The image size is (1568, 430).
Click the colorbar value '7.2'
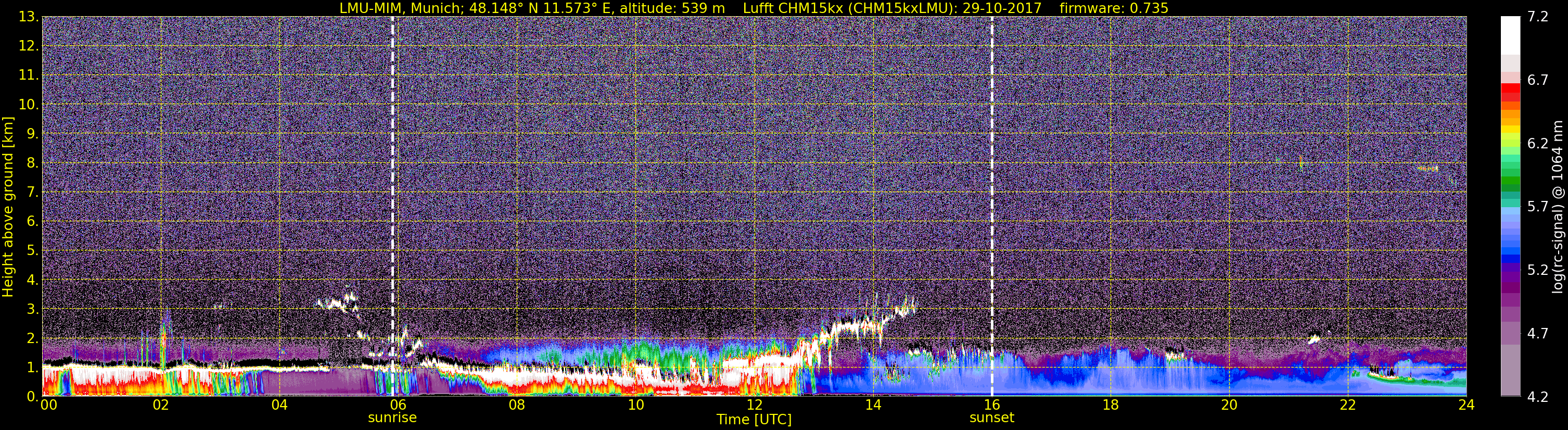(x=1538, y=17)
